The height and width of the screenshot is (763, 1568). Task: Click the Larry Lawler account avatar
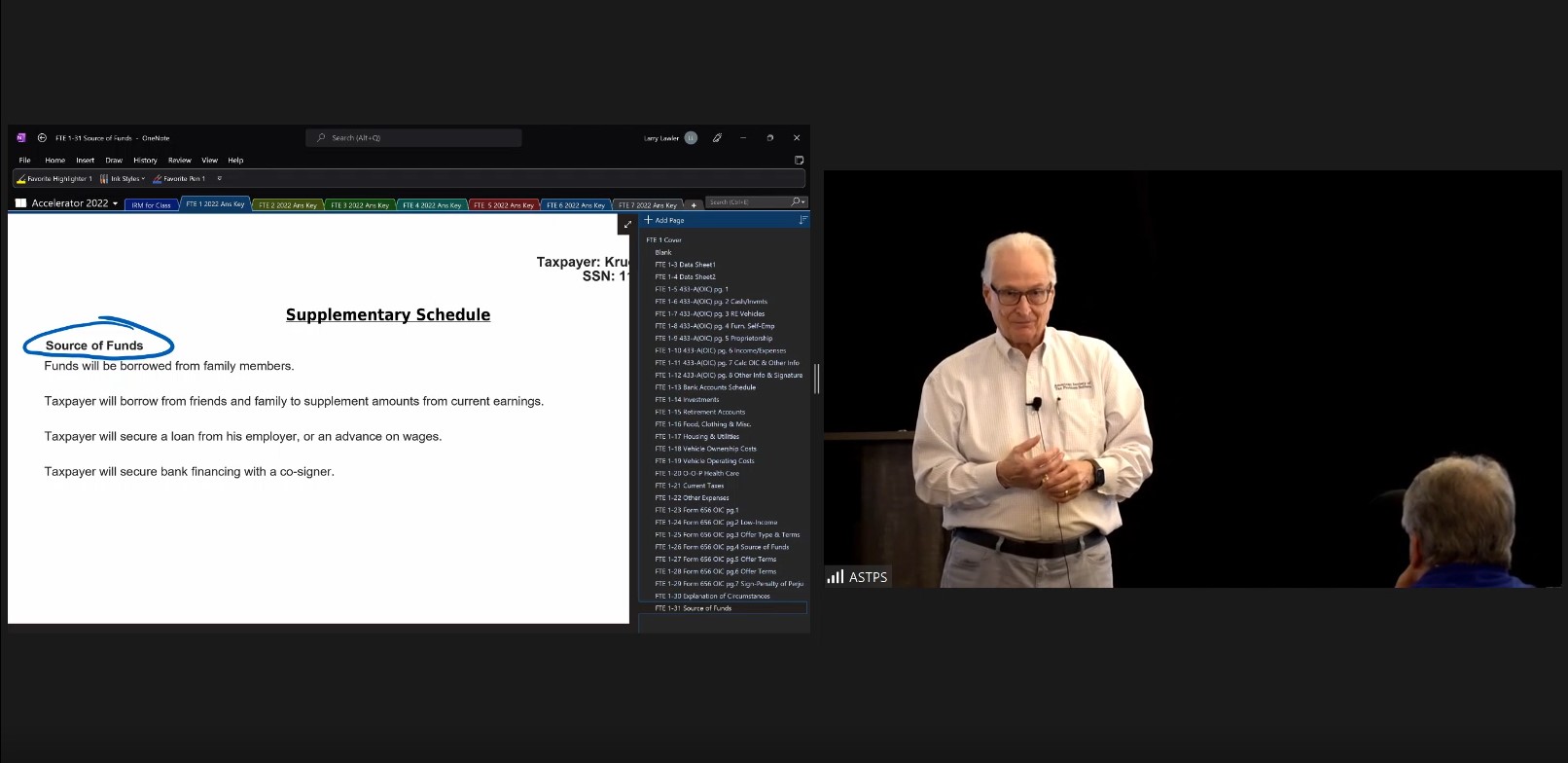point(691,138)
